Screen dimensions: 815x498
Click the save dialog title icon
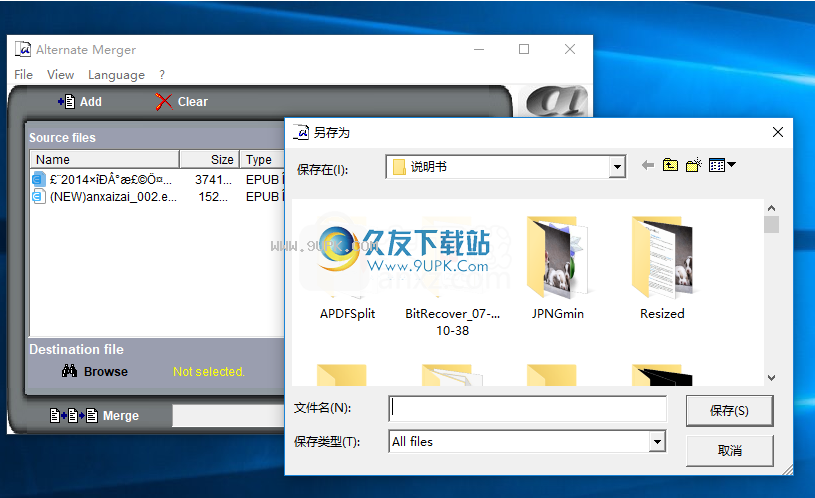tap(301, 133)
